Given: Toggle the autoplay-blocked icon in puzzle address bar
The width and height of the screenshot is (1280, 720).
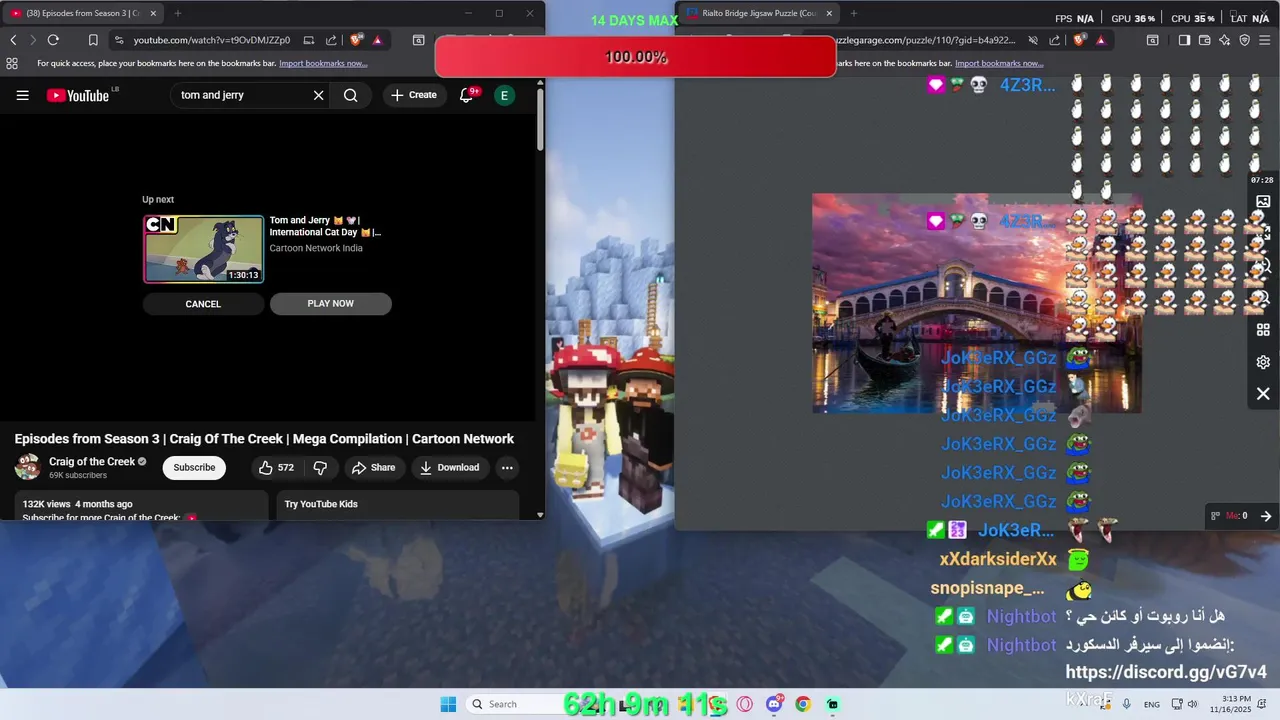Looking at the screenshot, I should coord(1033,40).
